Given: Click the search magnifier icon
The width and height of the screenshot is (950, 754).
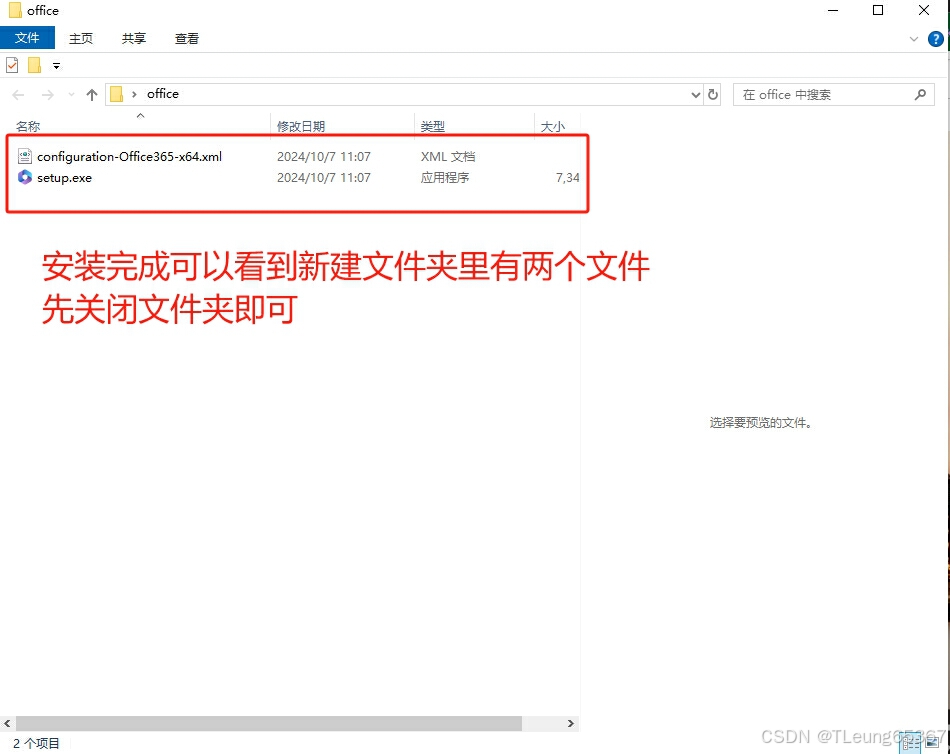Looking at the screenshot, I should (920, 95).
